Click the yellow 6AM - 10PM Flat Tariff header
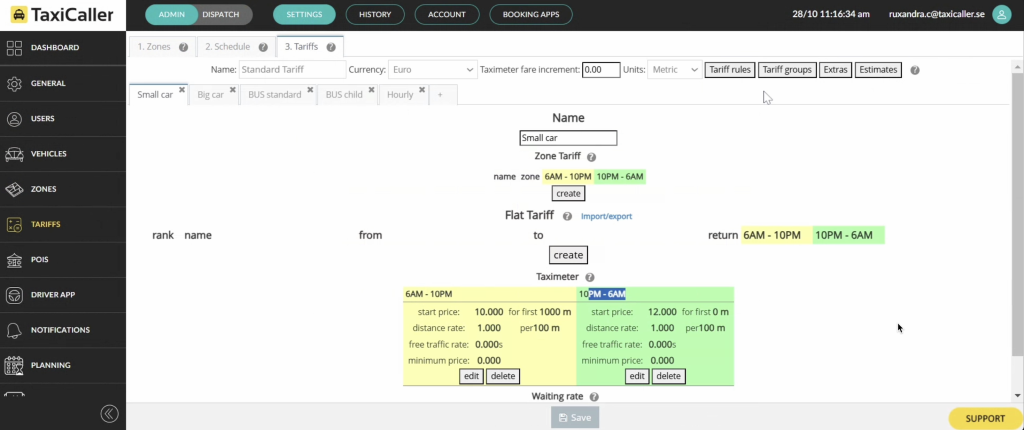 pyautogui.click(x=776, y=235)
